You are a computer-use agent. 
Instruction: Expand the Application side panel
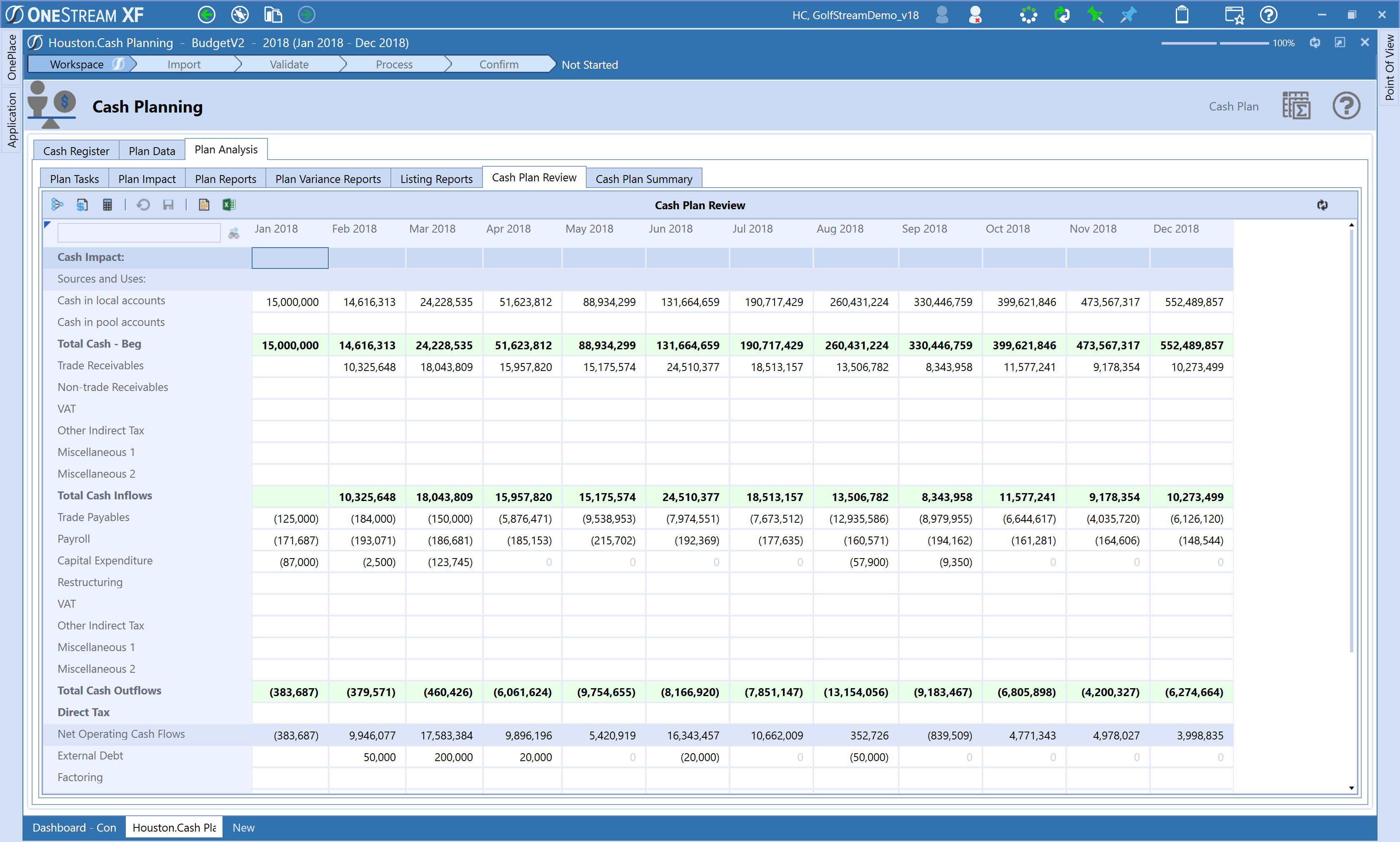click(11, 119)
